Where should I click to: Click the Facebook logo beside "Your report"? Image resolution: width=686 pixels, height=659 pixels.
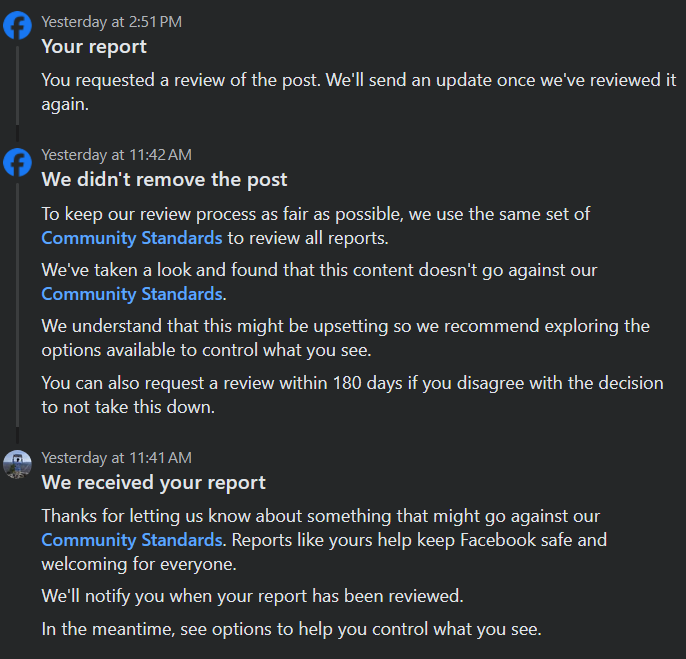[x=17, y=26]
